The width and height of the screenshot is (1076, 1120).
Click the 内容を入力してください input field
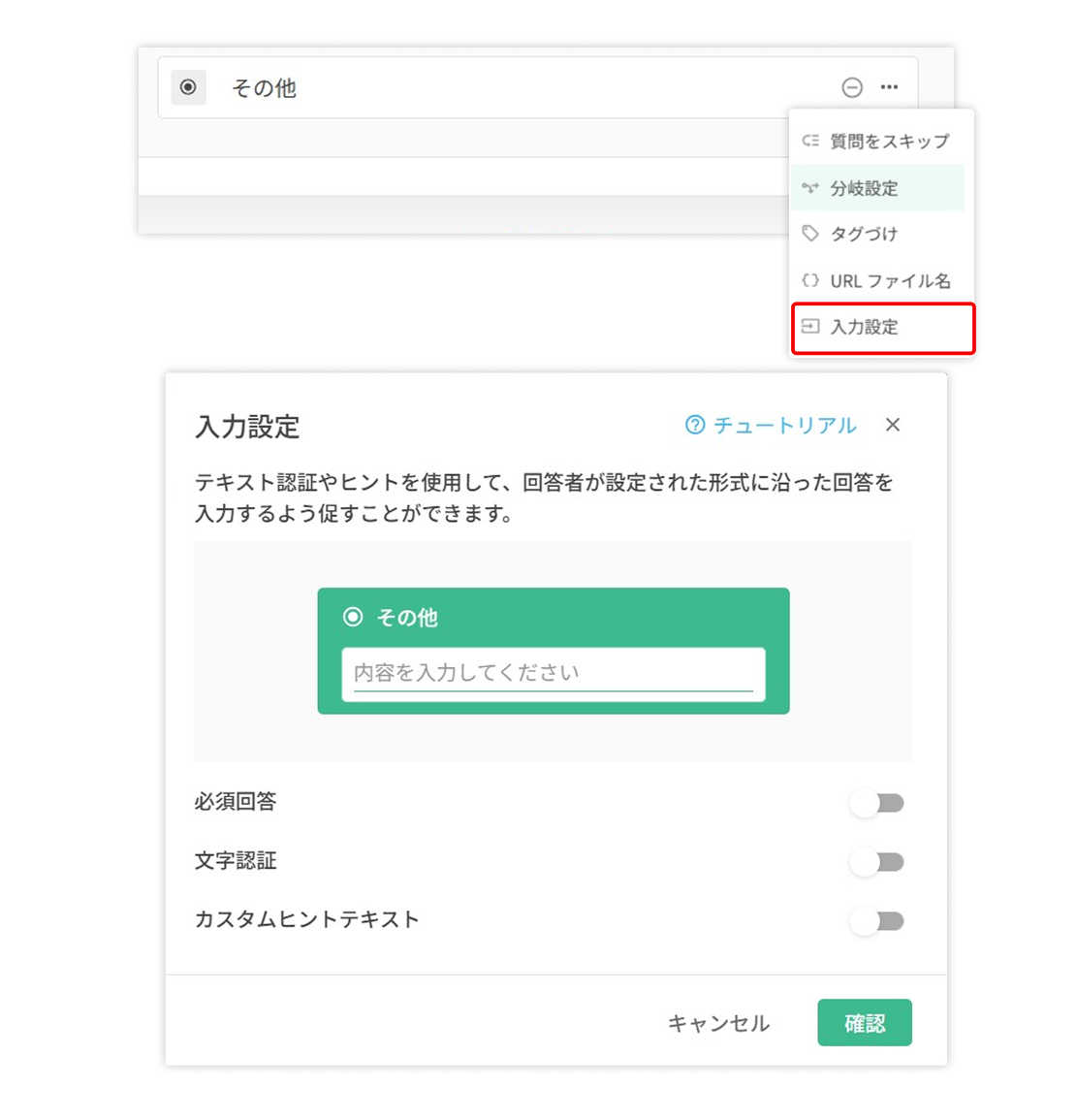click(554, 674)
